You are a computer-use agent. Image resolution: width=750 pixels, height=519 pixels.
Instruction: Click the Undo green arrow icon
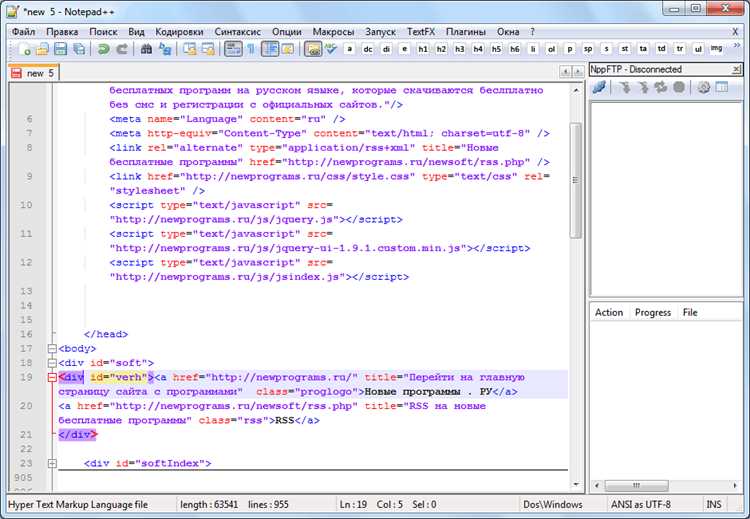click(103, 49)
